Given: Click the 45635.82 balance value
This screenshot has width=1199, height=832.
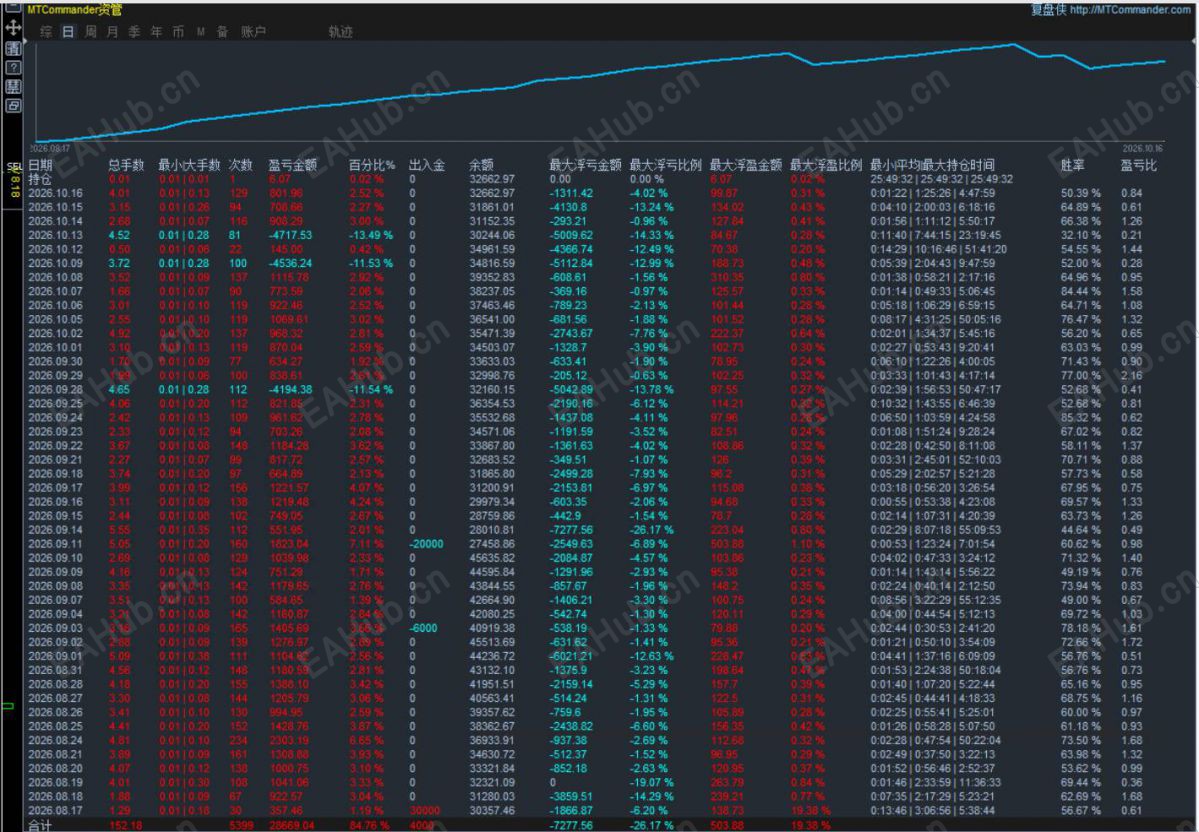Looking at the screenshot, I should tap(492, 557).
